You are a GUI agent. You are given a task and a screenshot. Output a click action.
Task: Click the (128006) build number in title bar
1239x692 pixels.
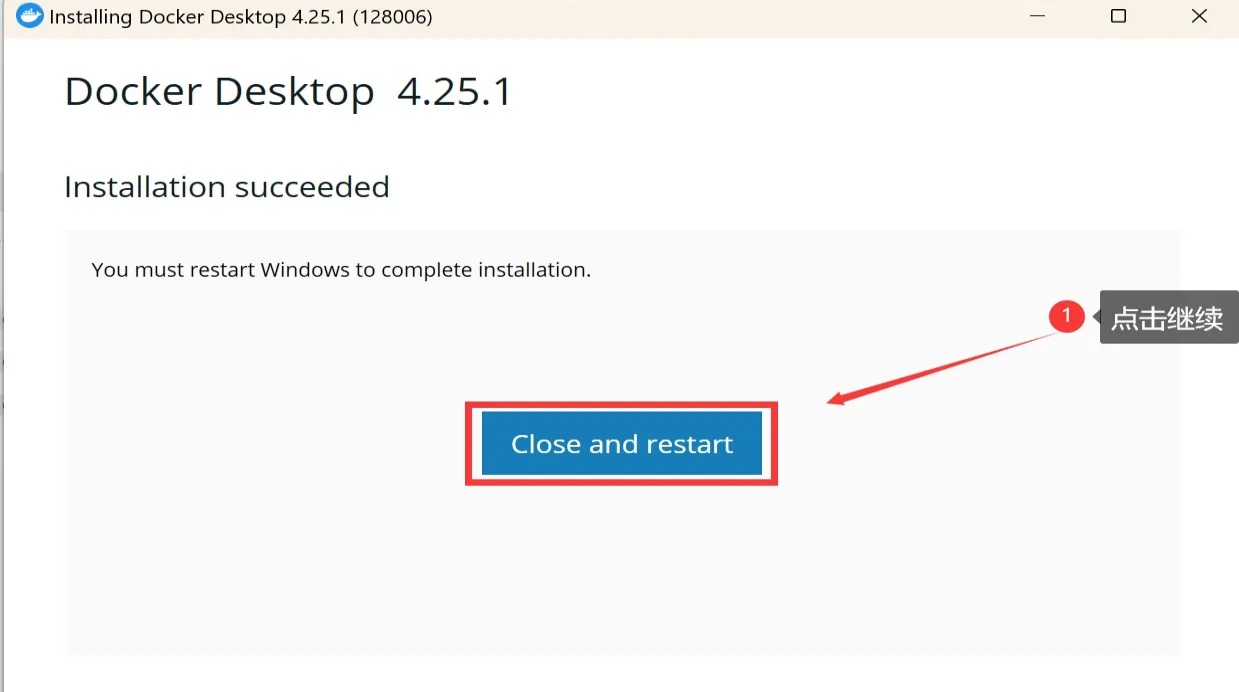coord(392,17)
